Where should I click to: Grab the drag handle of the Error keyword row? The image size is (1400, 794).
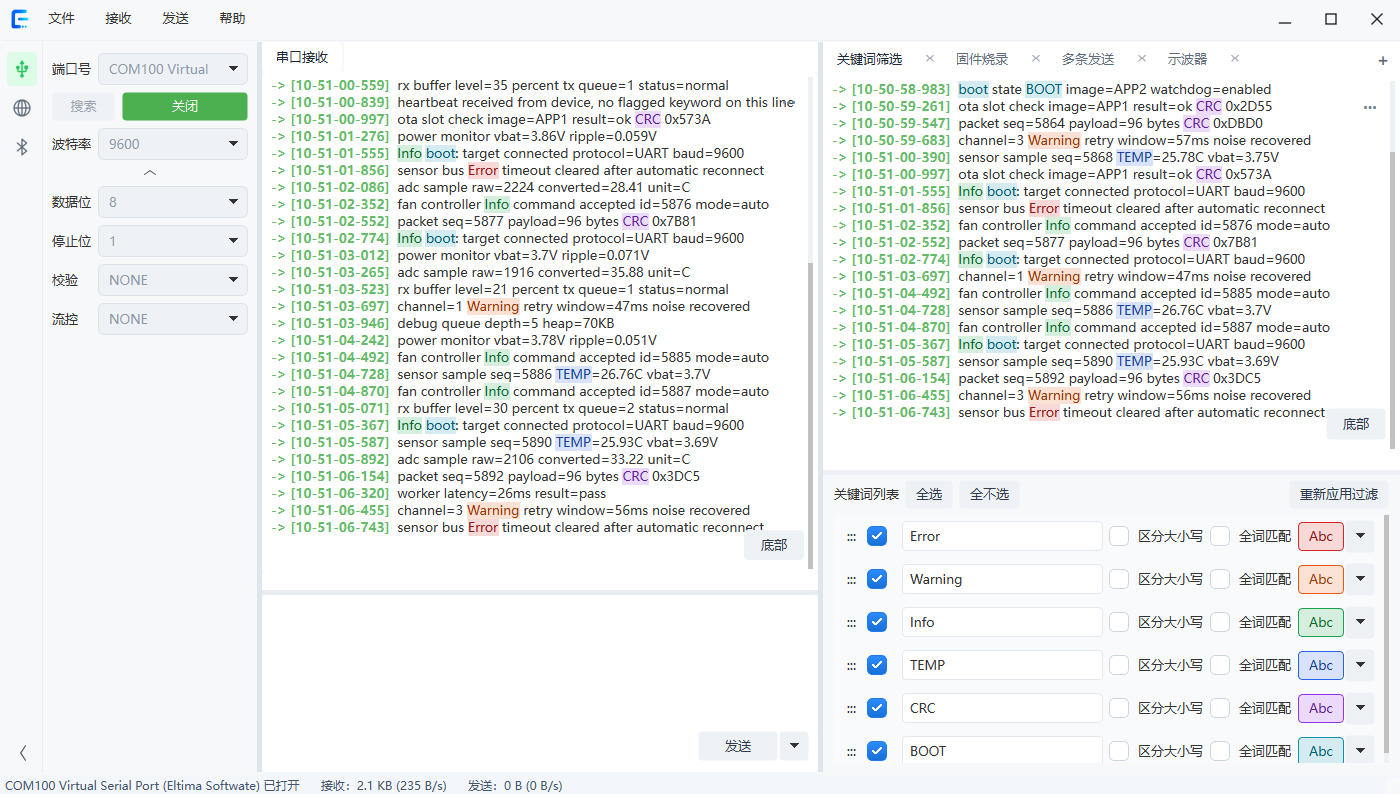(851, 537)
